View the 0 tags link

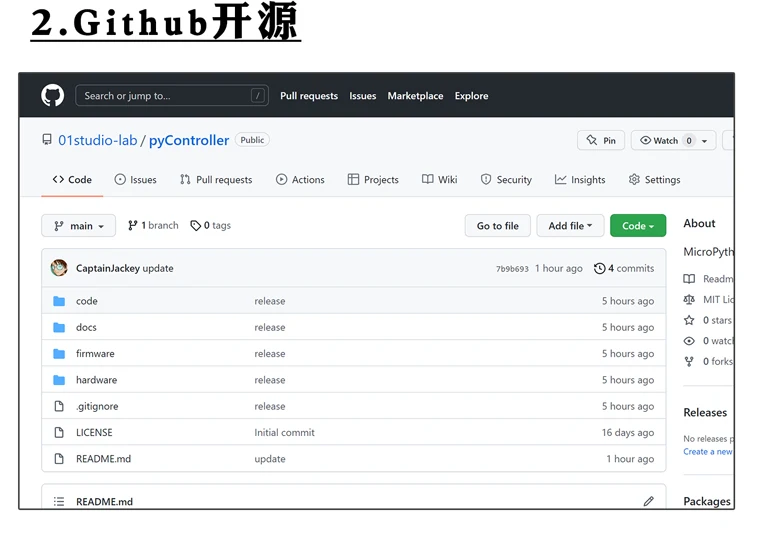coord(210,226)
